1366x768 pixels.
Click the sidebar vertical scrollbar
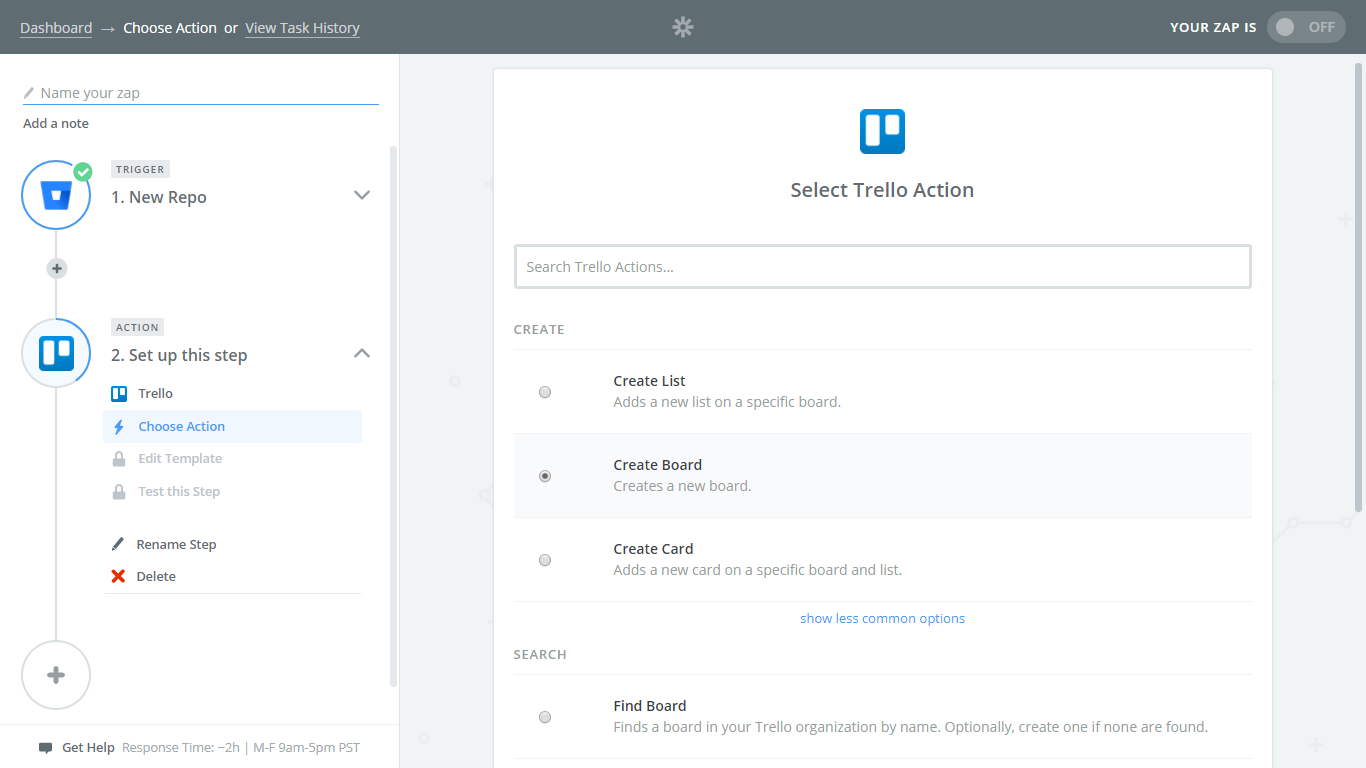393,416
